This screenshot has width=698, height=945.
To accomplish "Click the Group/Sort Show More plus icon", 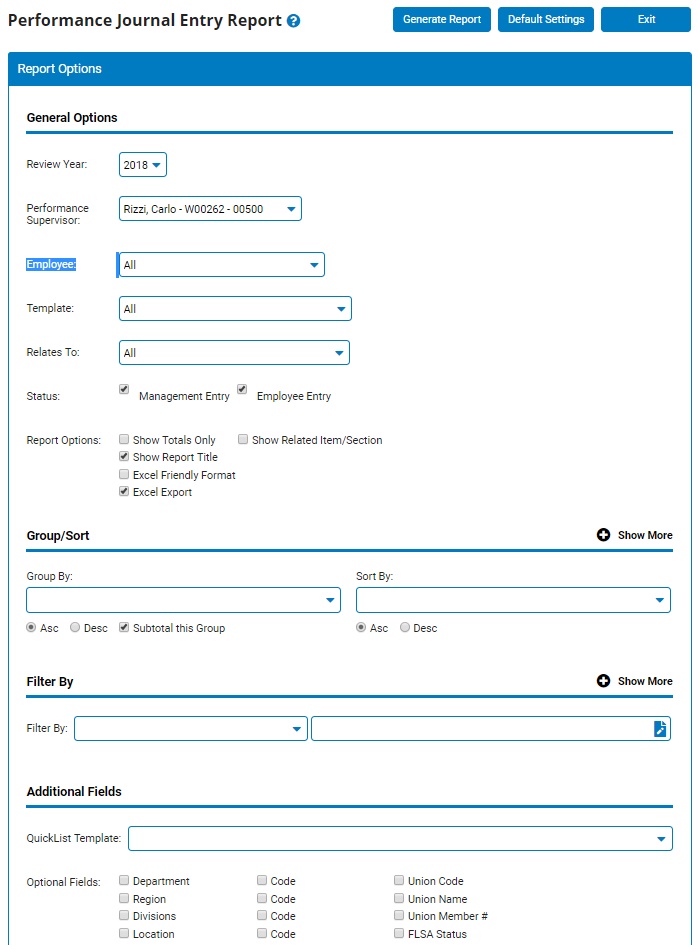I will [x=603, y=535].
